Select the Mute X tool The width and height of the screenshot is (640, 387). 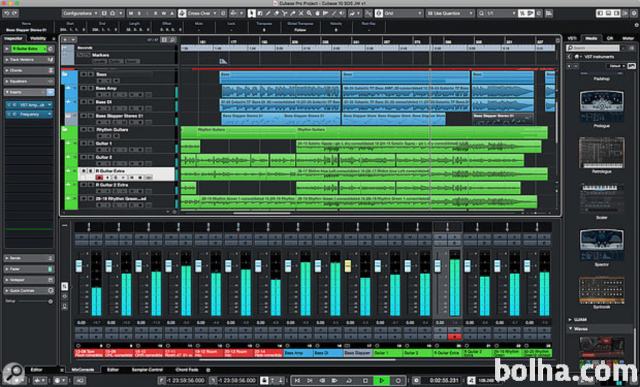click(x=301, y=13)
